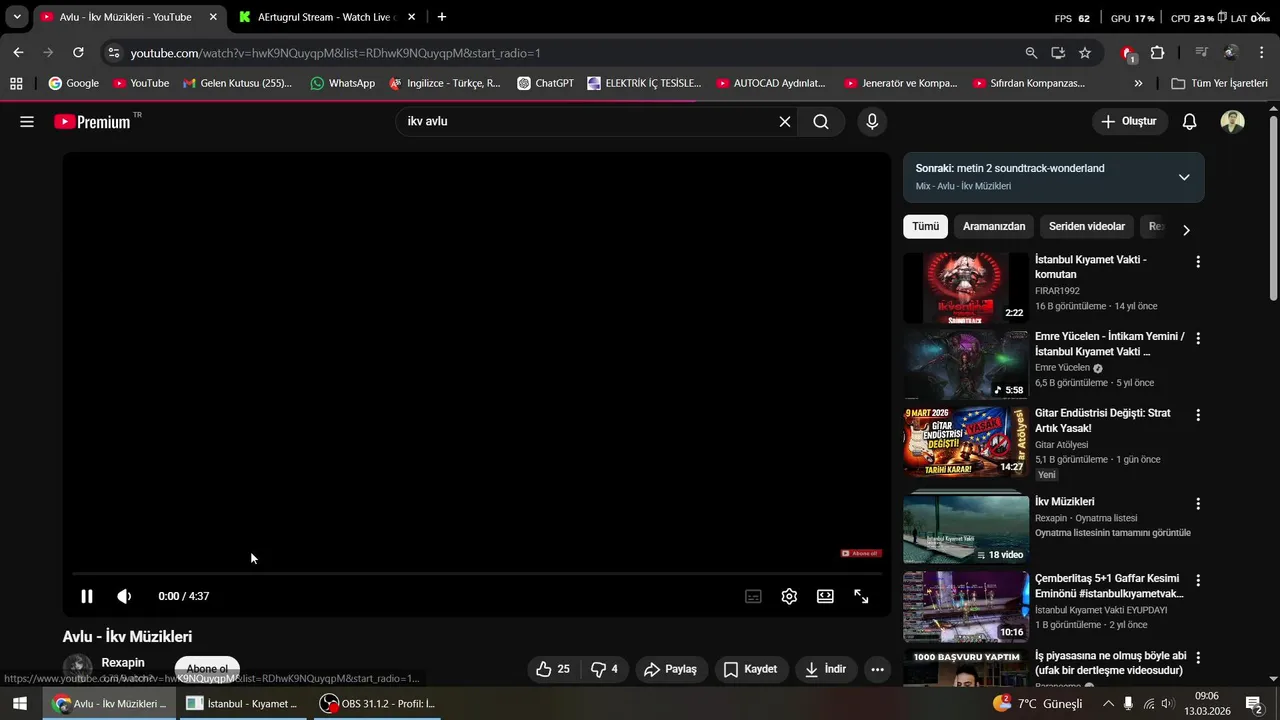Open options for İstanbul Kıyamet Vakti - komutan
This screenshot has width=1280, height=720.
[1198, 262]
